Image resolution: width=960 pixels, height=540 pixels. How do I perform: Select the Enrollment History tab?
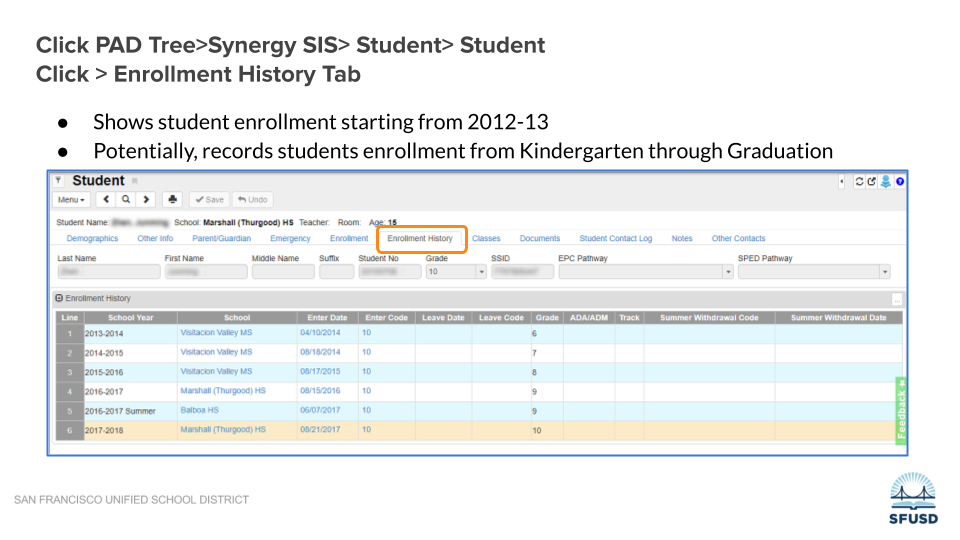pyautogui.click(x=420, y=239)
